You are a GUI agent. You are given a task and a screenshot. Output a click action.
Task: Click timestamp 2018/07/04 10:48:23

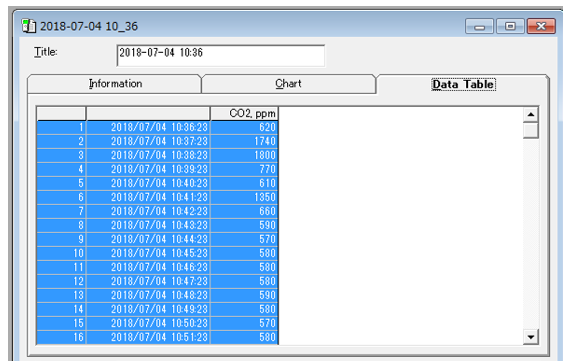click(x=148, y=296)
